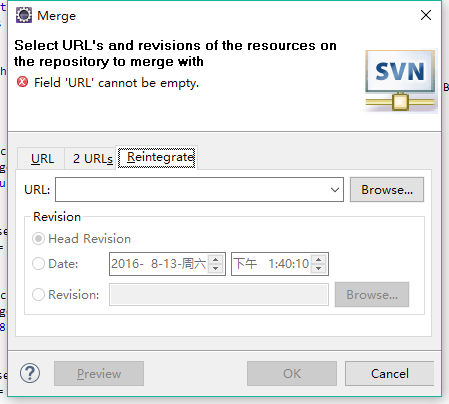Image resolution: width=449 pixels, height=404 pixels.
Task: Switch to the URL tab
Action: click(x=42, y=159)
